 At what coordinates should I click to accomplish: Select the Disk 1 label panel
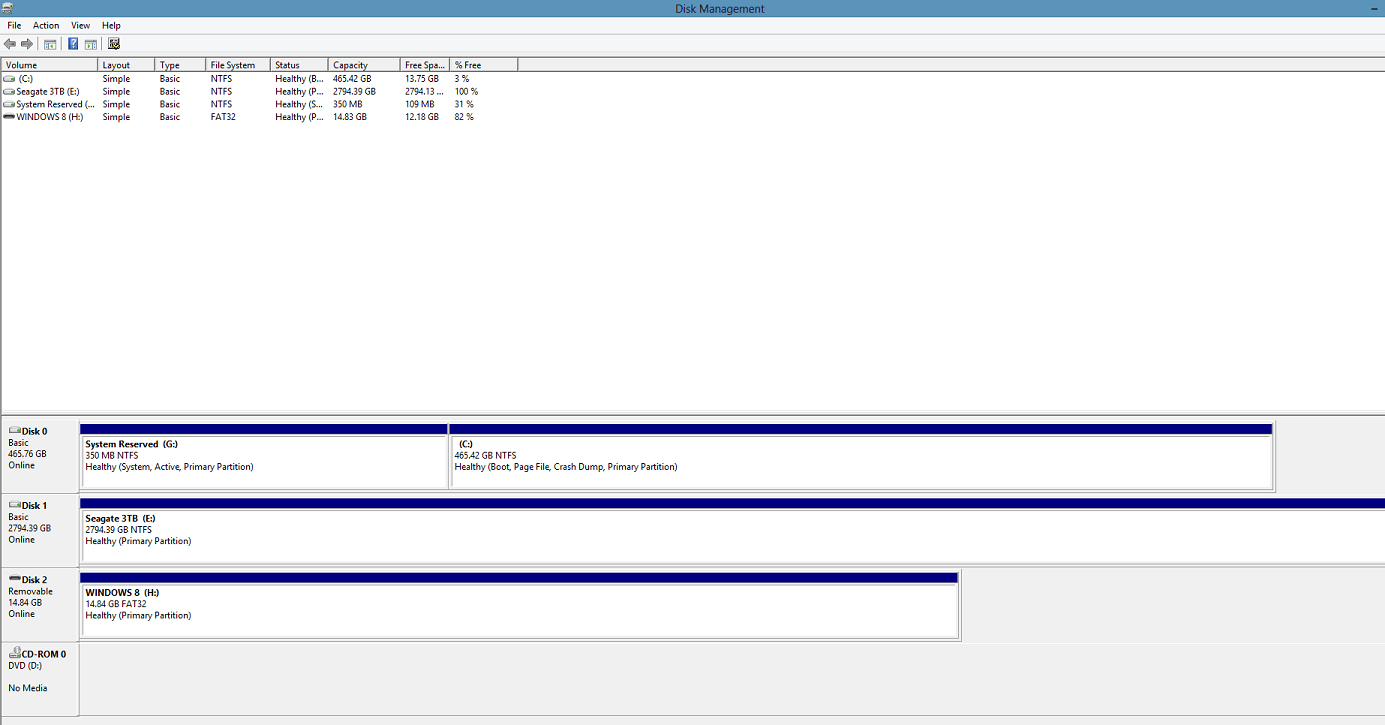click(40, 530)
